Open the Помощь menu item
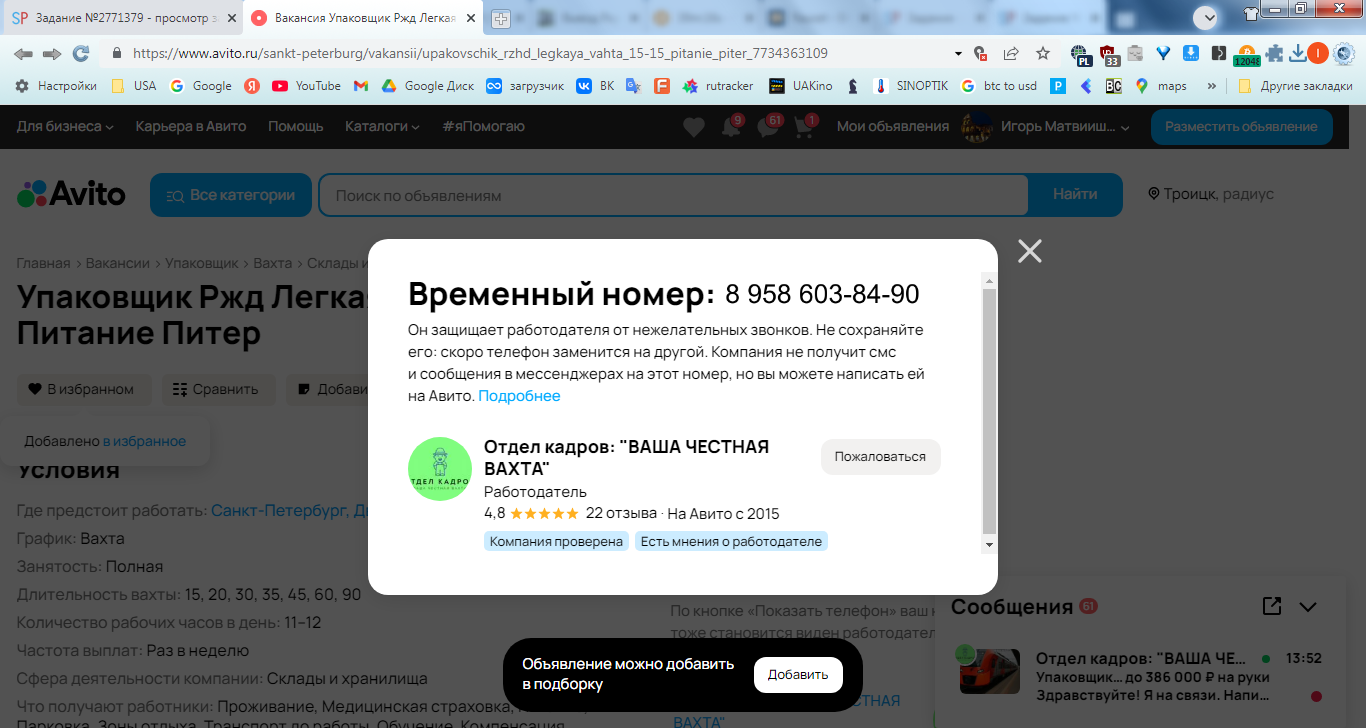 click(x=296, y=127)
